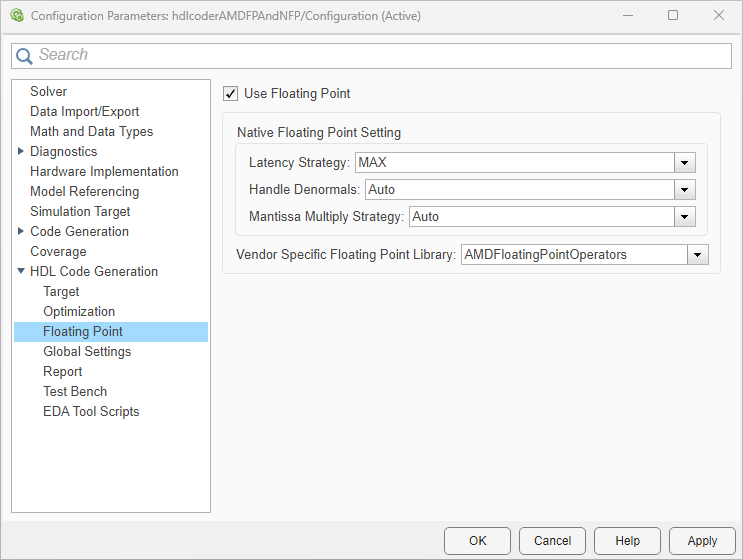Open the Handle Denormals dropdown
The image size is (743, 560).
pos(685,189)
